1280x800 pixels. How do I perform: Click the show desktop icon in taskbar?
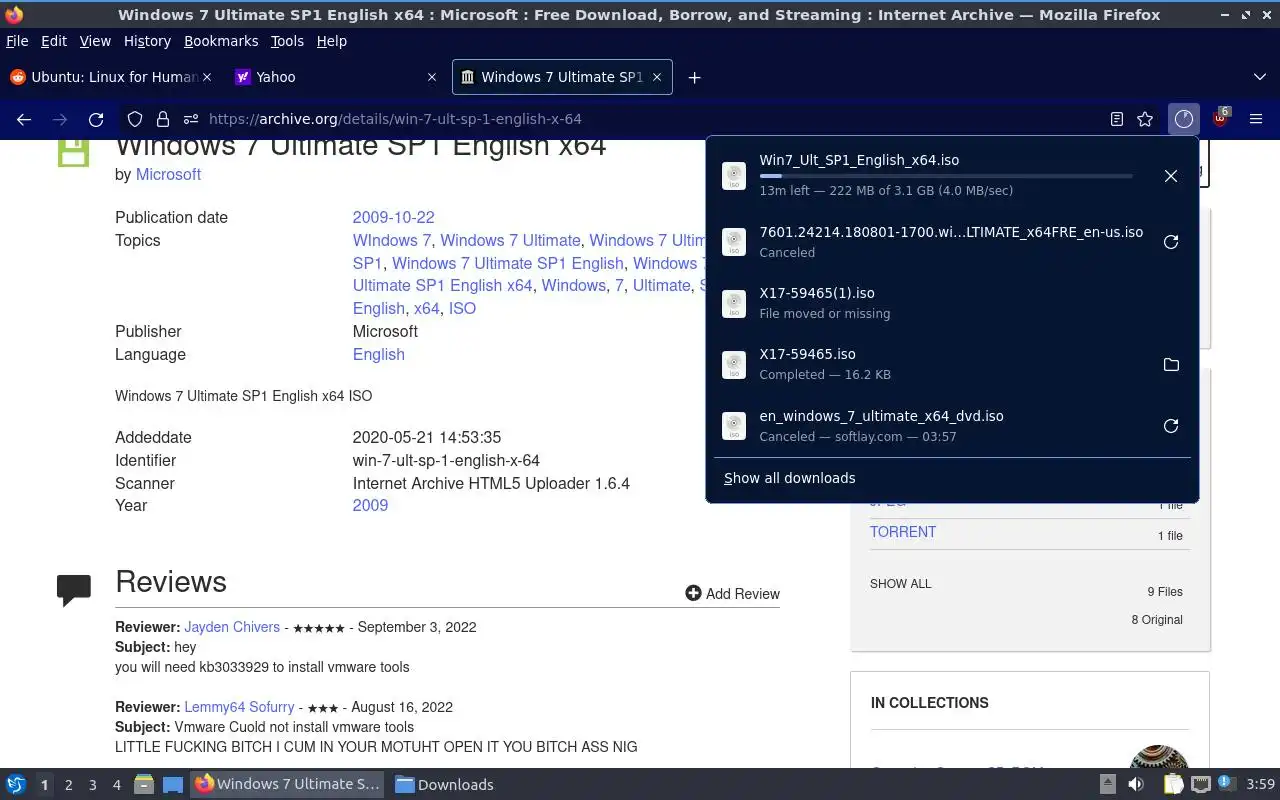pyautogui.click(x=173, y=784)
